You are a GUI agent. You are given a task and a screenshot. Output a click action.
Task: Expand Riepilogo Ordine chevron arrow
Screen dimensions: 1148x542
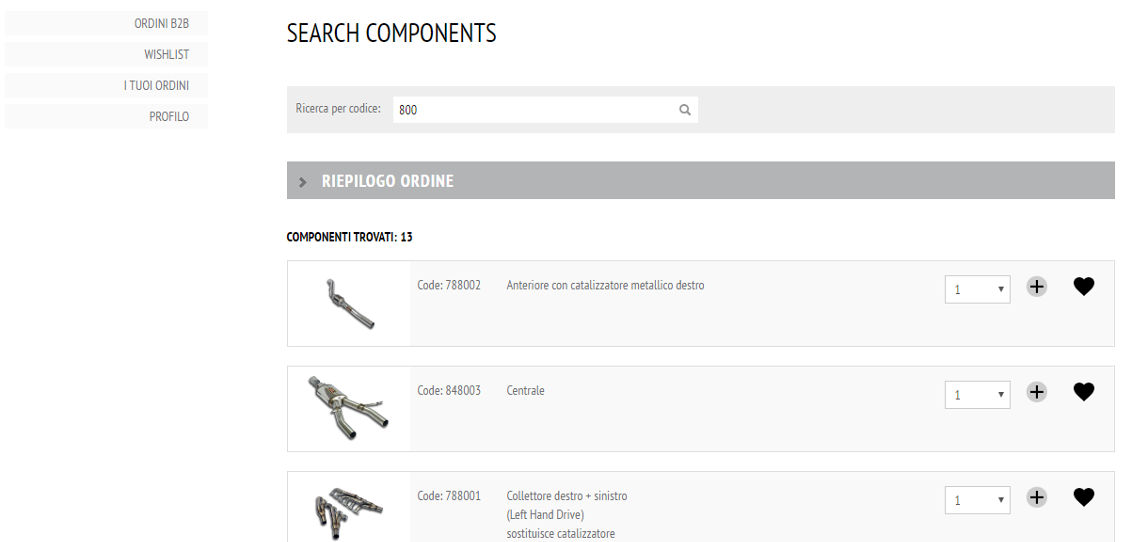[303, 182]
